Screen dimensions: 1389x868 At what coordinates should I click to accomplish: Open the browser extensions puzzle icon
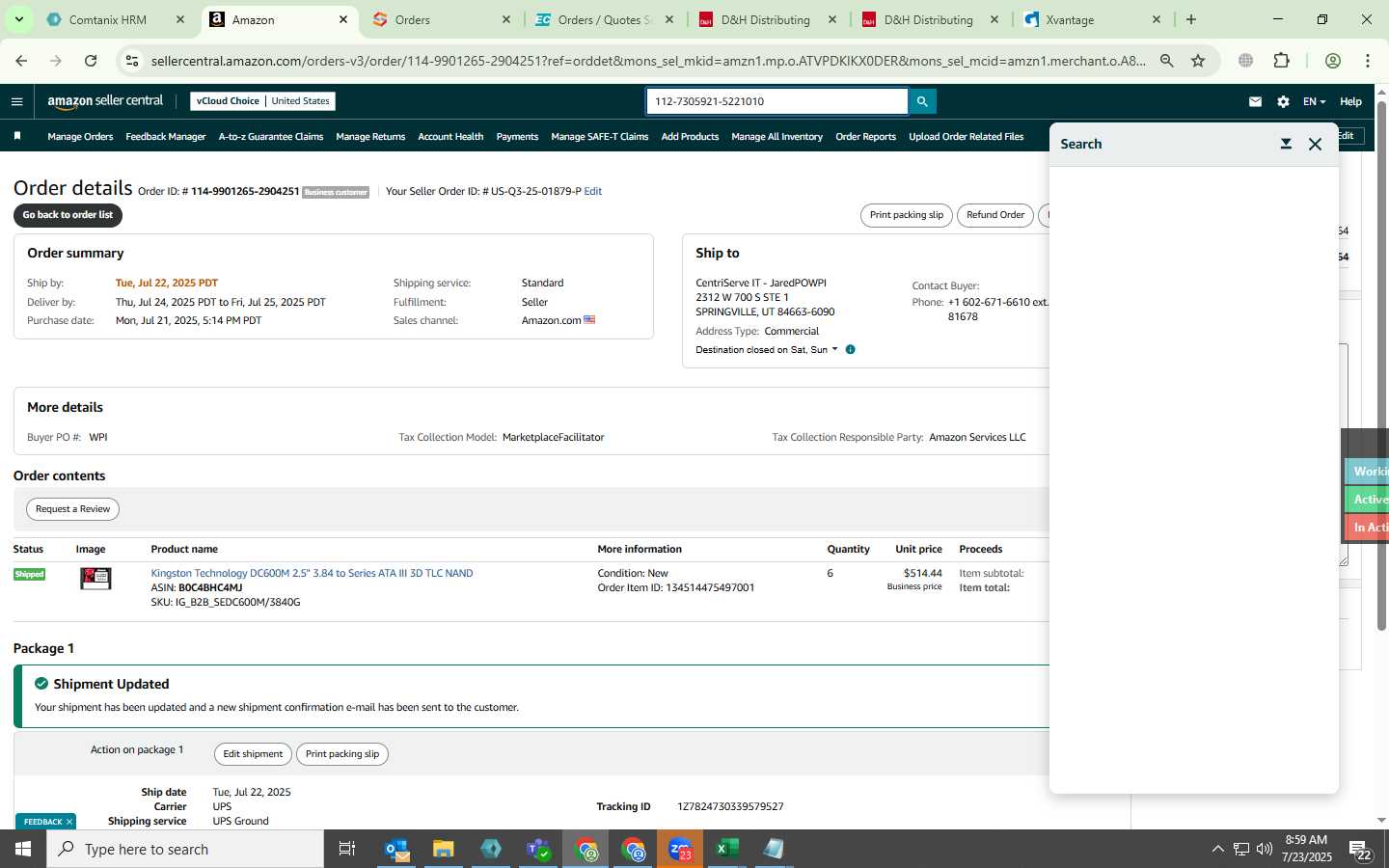click(x=1281, y=61)
